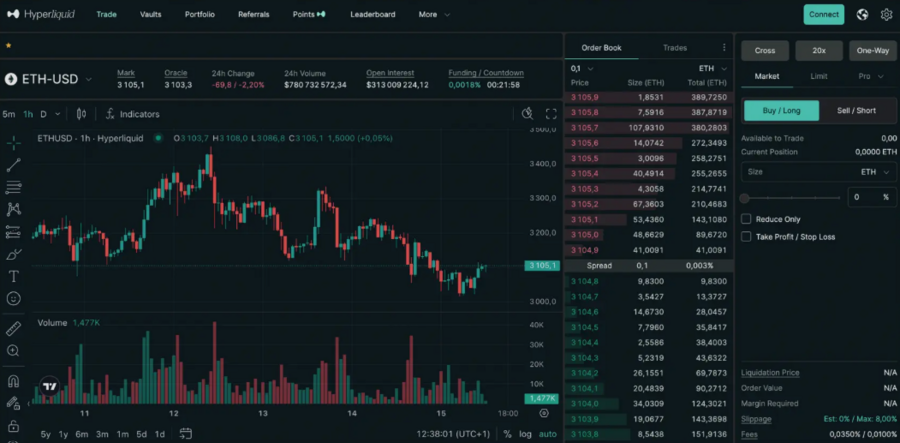
Task: Select the ruler measure tool
Action: (14, 329)
